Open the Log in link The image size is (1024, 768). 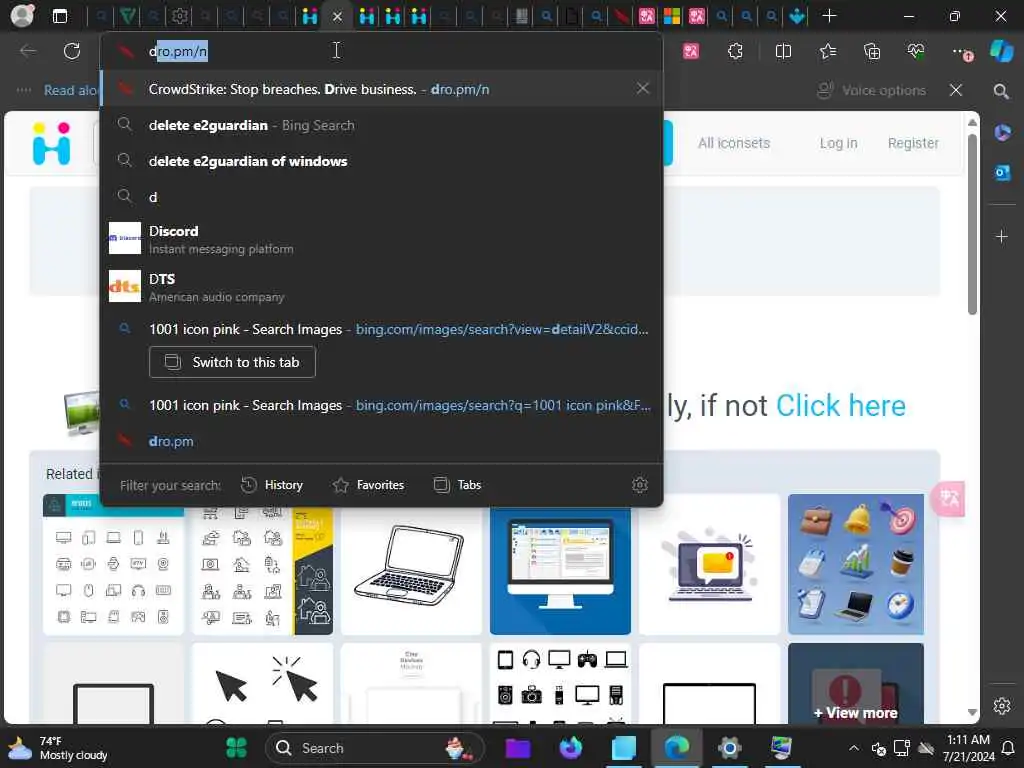pyautogui.click(x=839, y=143)
